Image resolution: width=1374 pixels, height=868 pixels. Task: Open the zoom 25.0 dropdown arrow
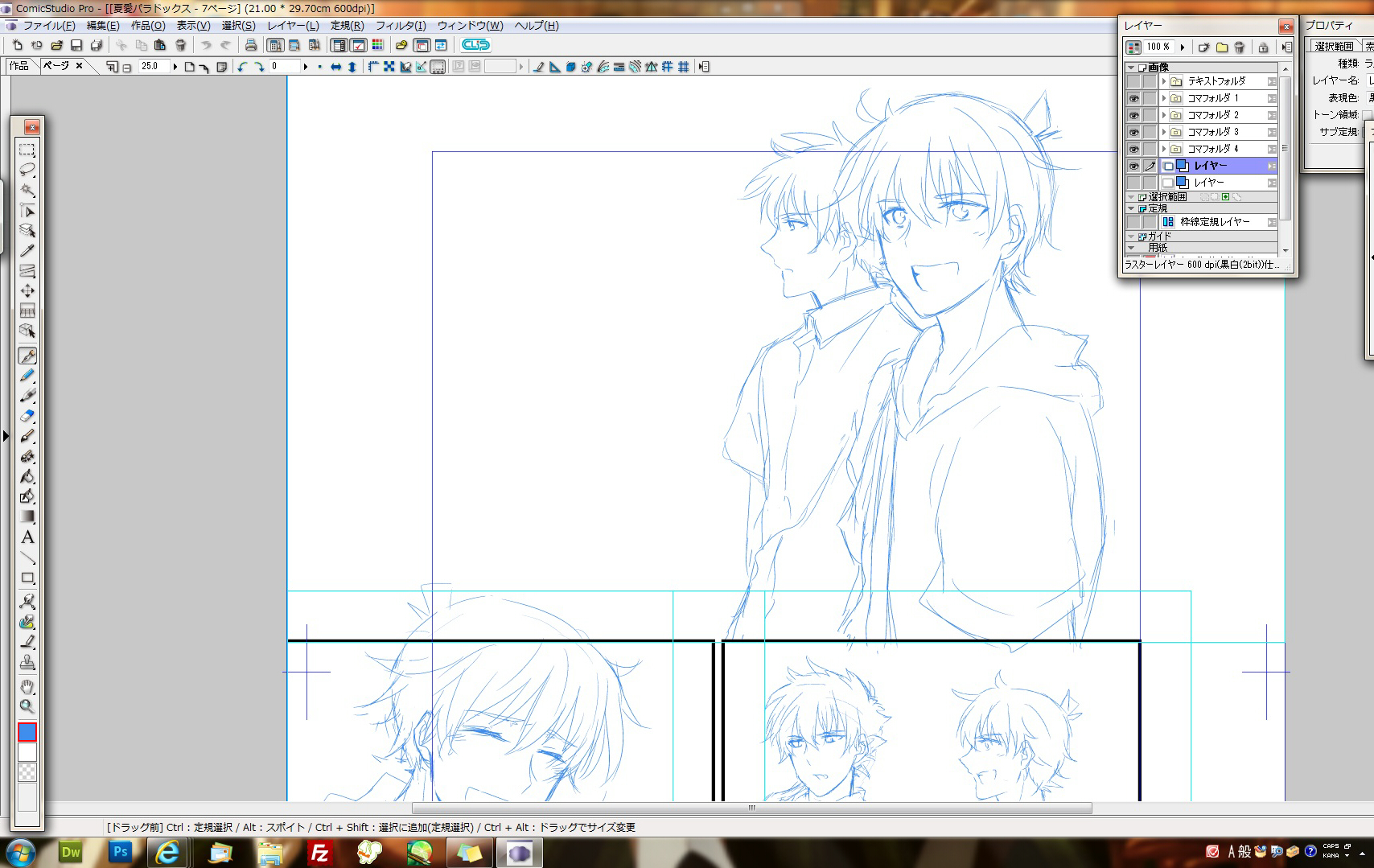point(175,67)
